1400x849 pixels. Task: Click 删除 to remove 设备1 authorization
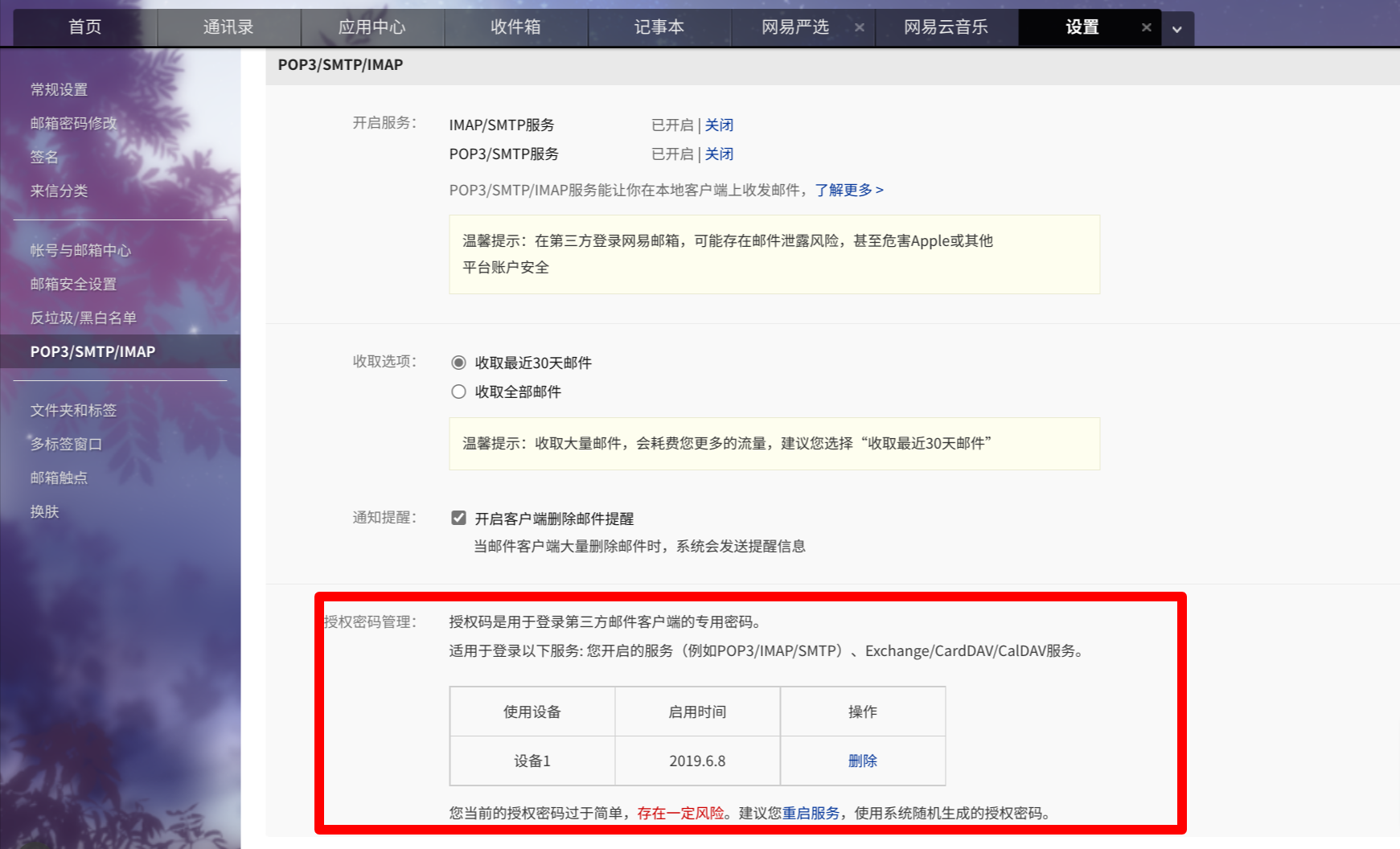tap(862, 761)
